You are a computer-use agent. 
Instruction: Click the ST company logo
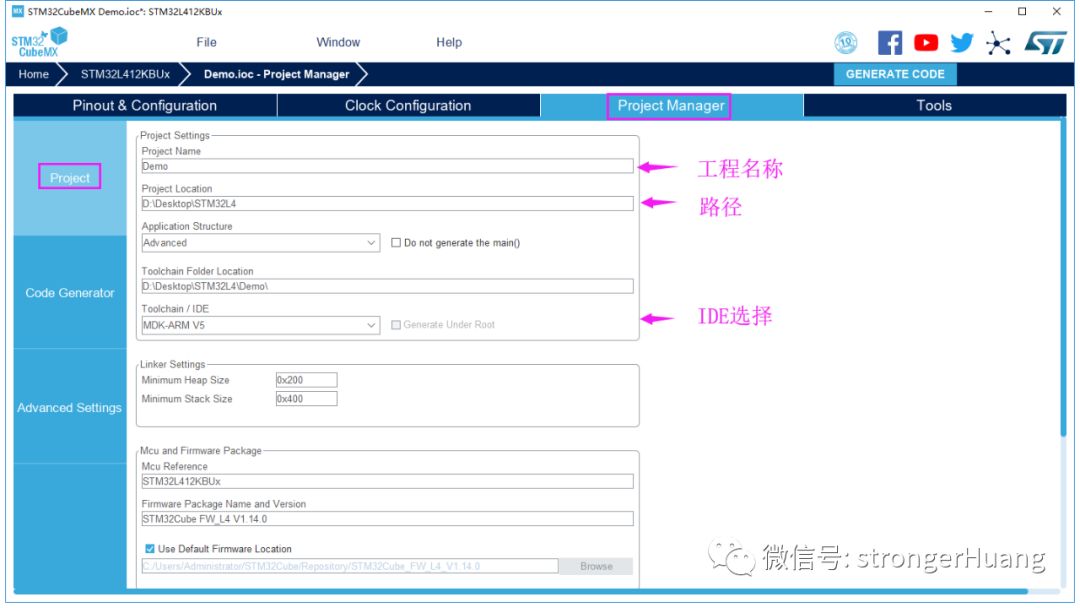(x=1045, y=43)
